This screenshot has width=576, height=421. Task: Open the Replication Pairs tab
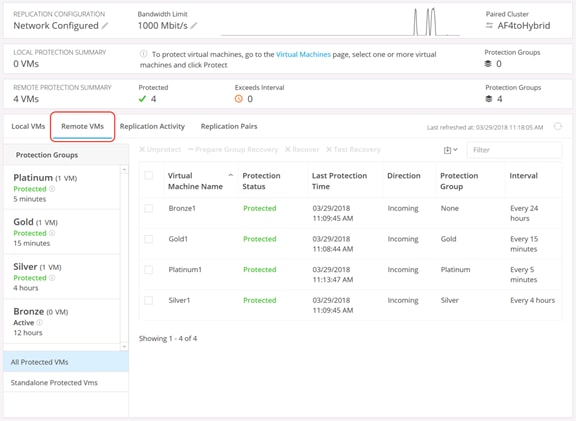(x=229, y=126)
